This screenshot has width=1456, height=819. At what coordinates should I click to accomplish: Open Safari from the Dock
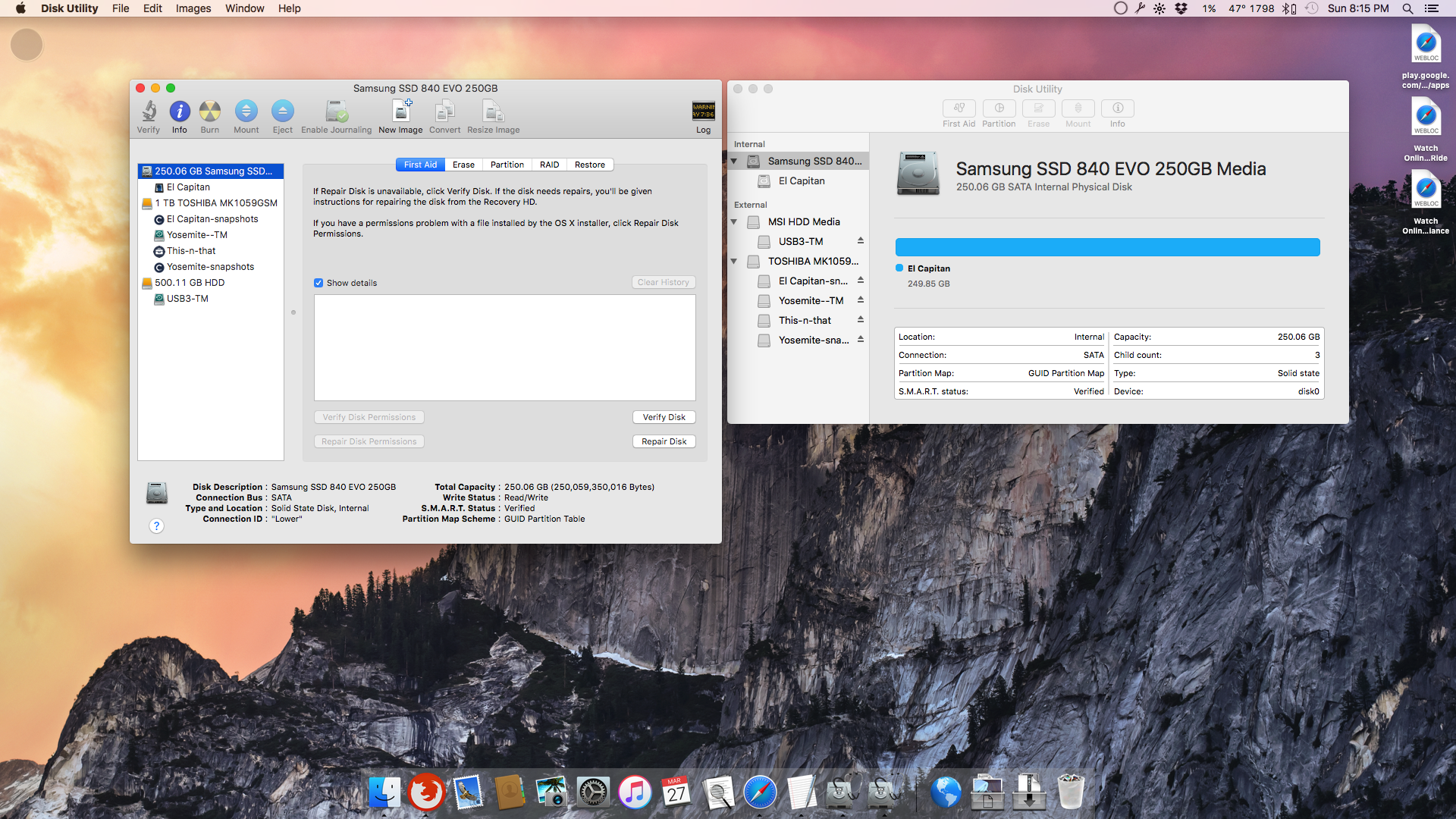tap(760, 792)
